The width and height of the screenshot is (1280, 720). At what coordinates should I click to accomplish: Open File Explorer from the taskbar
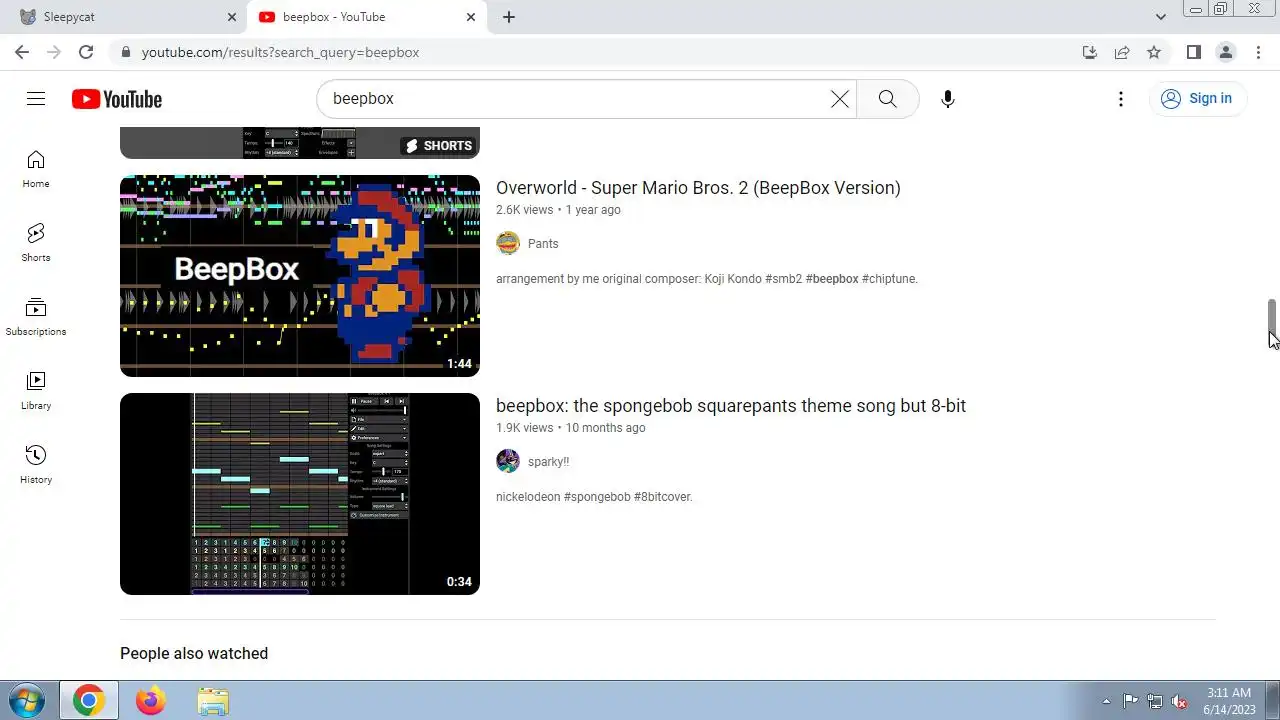tap(213, 701)
